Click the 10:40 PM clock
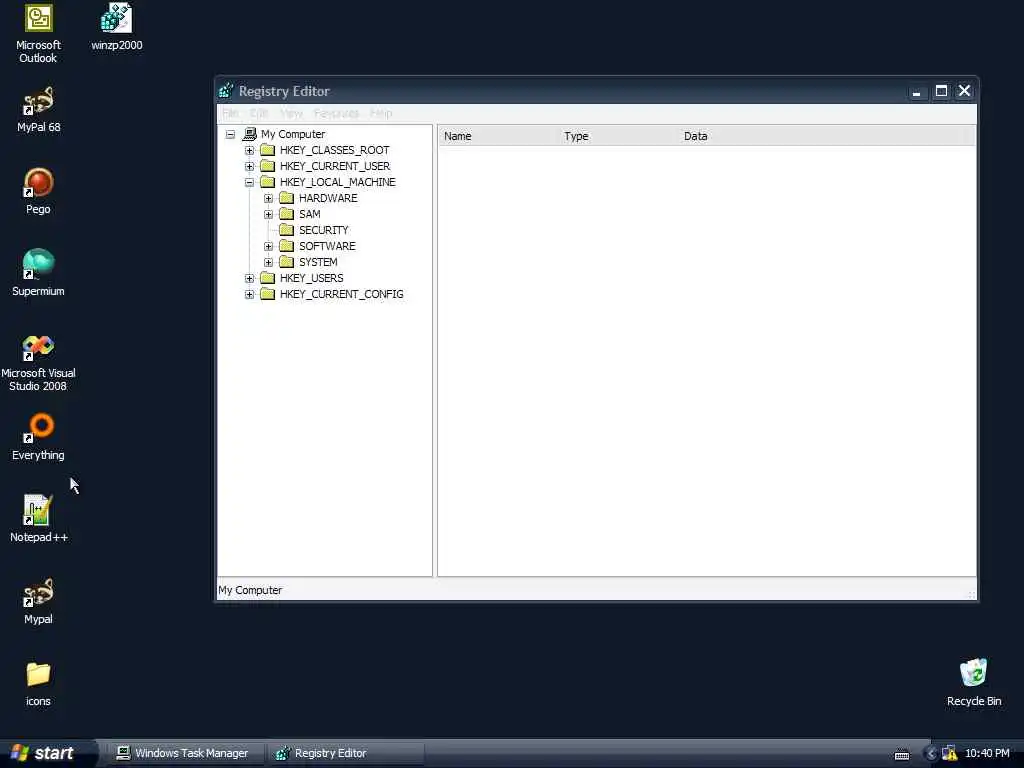This screenshot has height=768, width=1024. point(987,753)
